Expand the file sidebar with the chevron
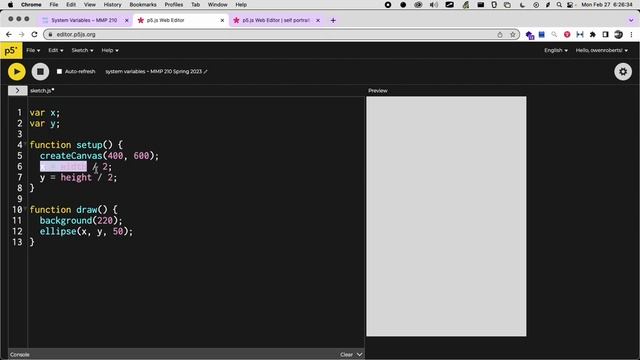 coord(17,91)
